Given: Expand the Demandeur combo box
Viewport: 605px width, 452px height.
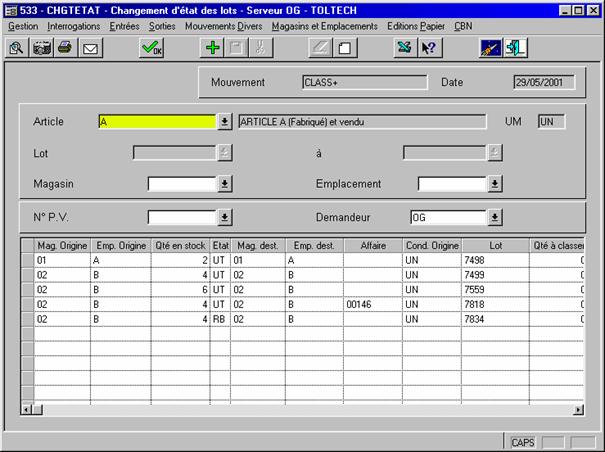Looking at the screenshot, I should [495, 217].
